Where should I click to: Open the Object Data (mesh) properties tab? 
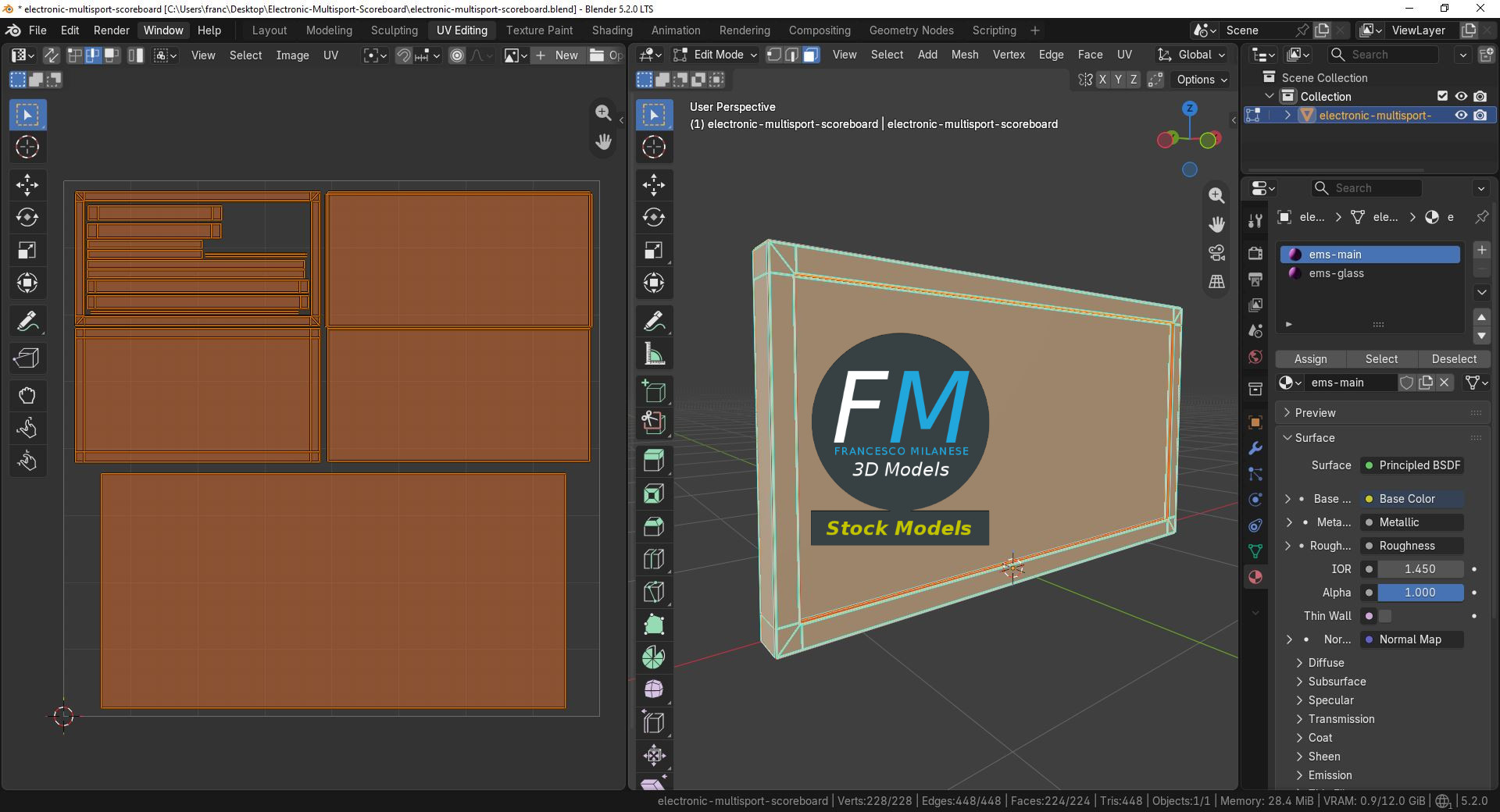pyautogui.click(x=1255, y=551)
